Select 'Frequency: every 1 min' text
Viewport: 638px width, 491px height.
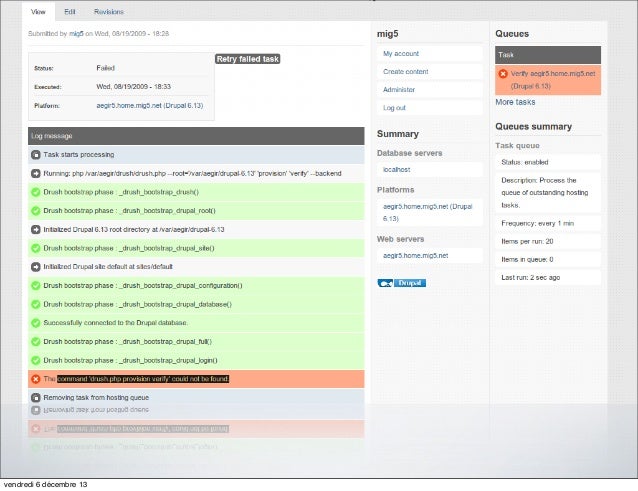pos(537,223)
